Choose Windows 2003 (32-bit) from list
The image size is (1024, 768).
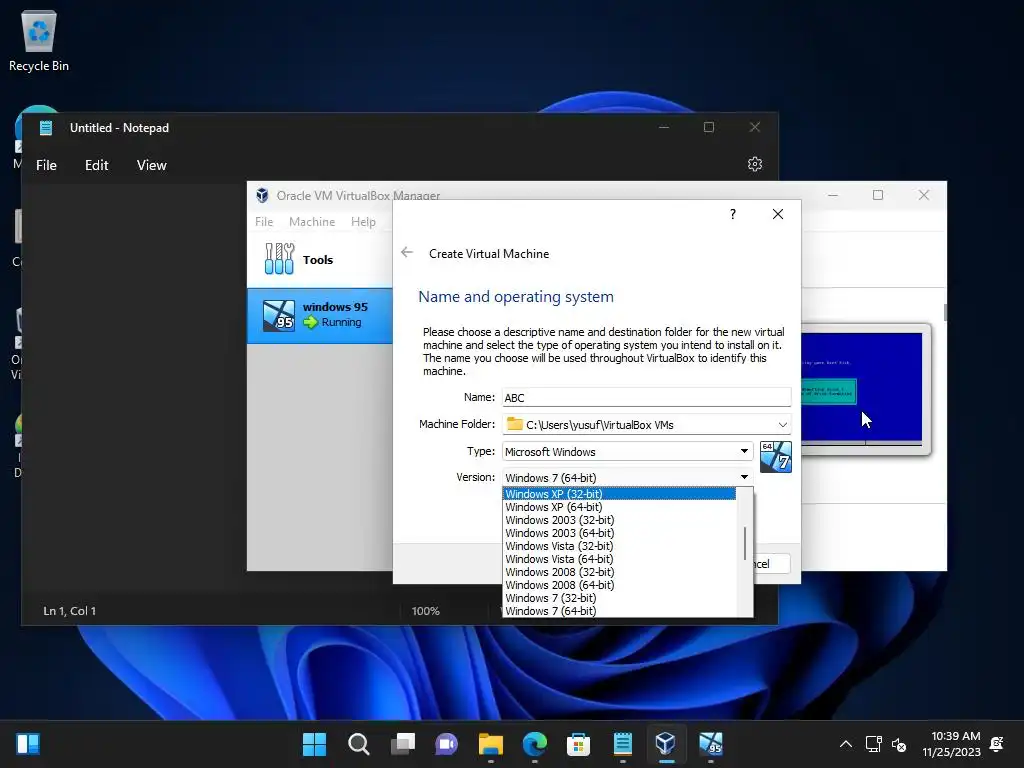pos(619,520)
